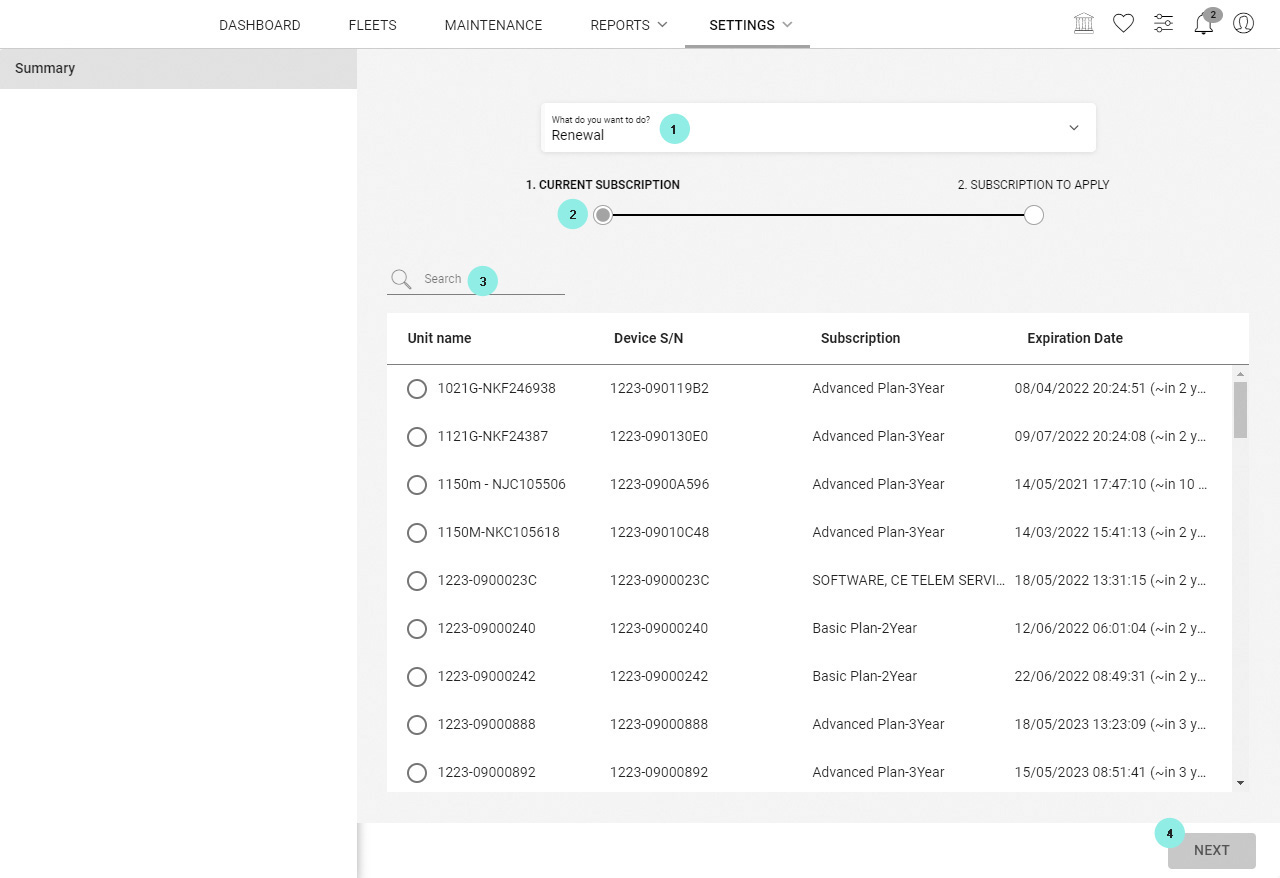
Task: Go to the Fleets tab
Action: [373, 25]
